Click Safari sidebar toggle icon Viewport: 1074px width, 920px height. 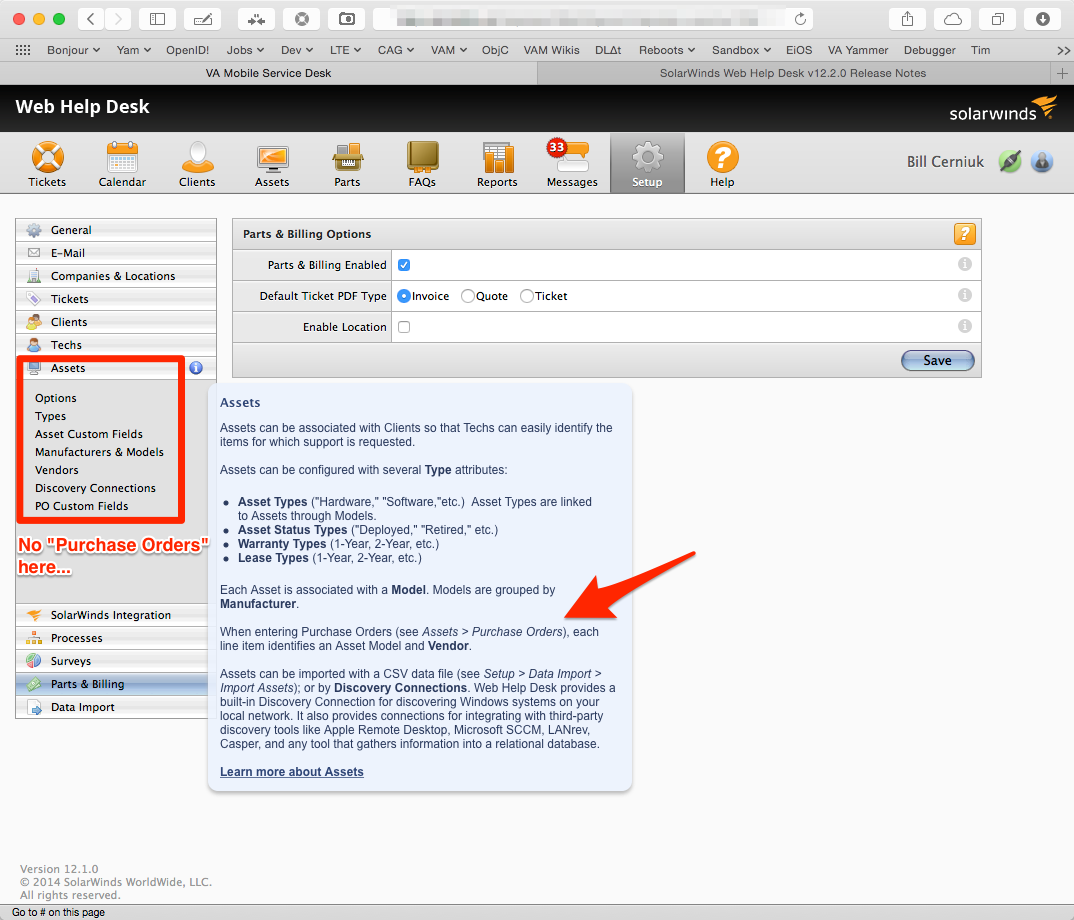point(158,19)
